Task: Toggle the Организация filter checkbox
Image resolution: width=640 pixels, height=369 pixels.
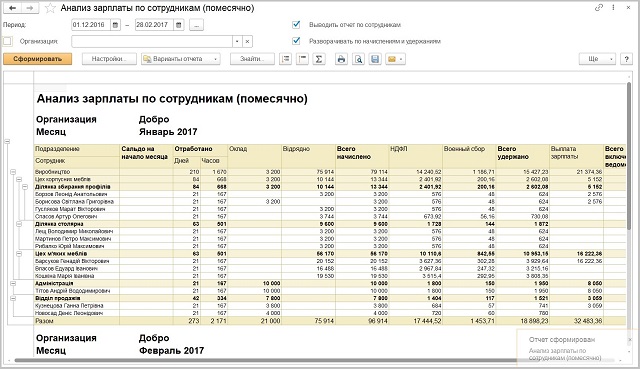Action: coord(7,41)
